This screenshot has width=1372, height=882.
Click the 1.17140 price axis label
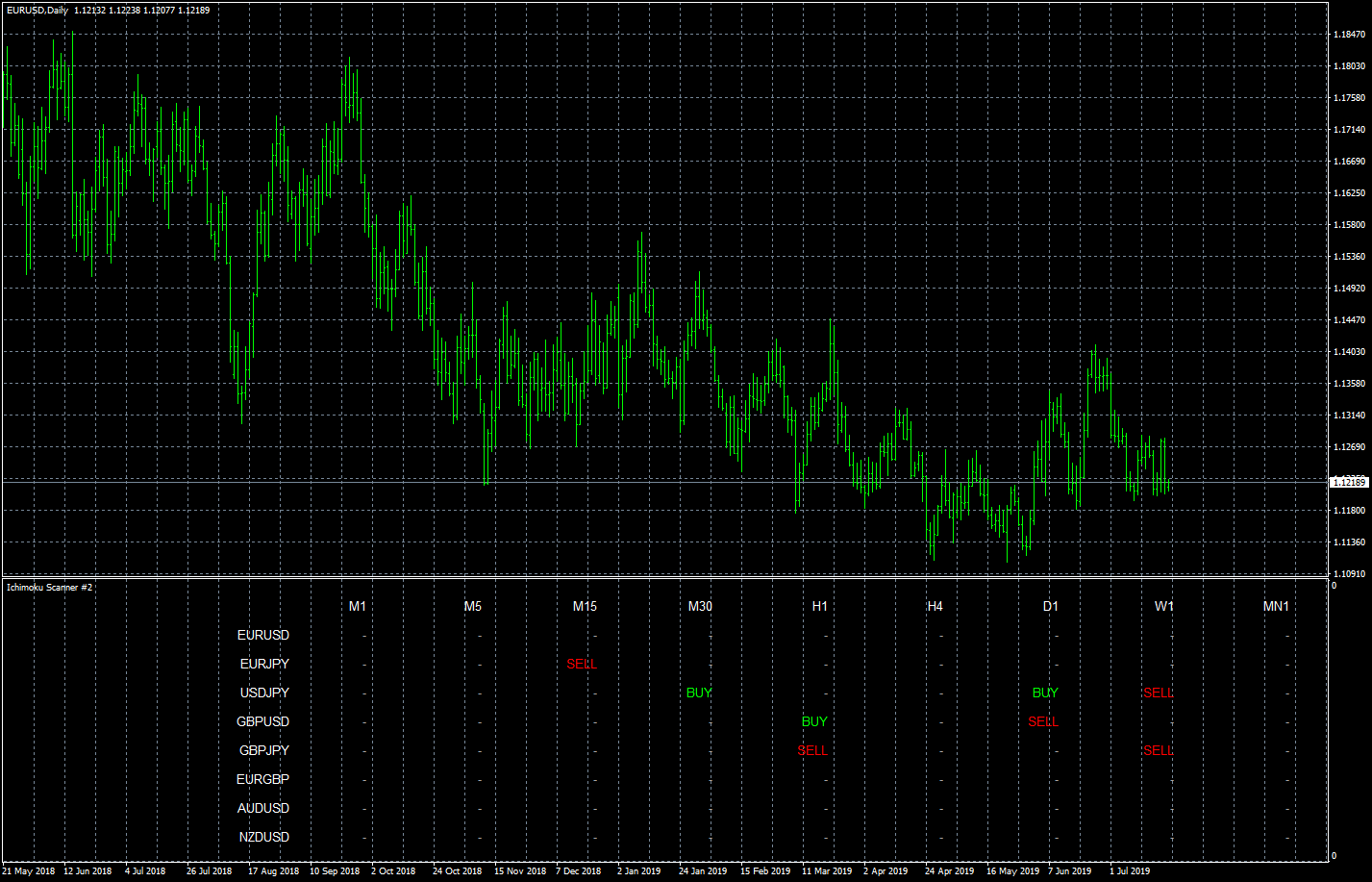tap(1348, 130)
